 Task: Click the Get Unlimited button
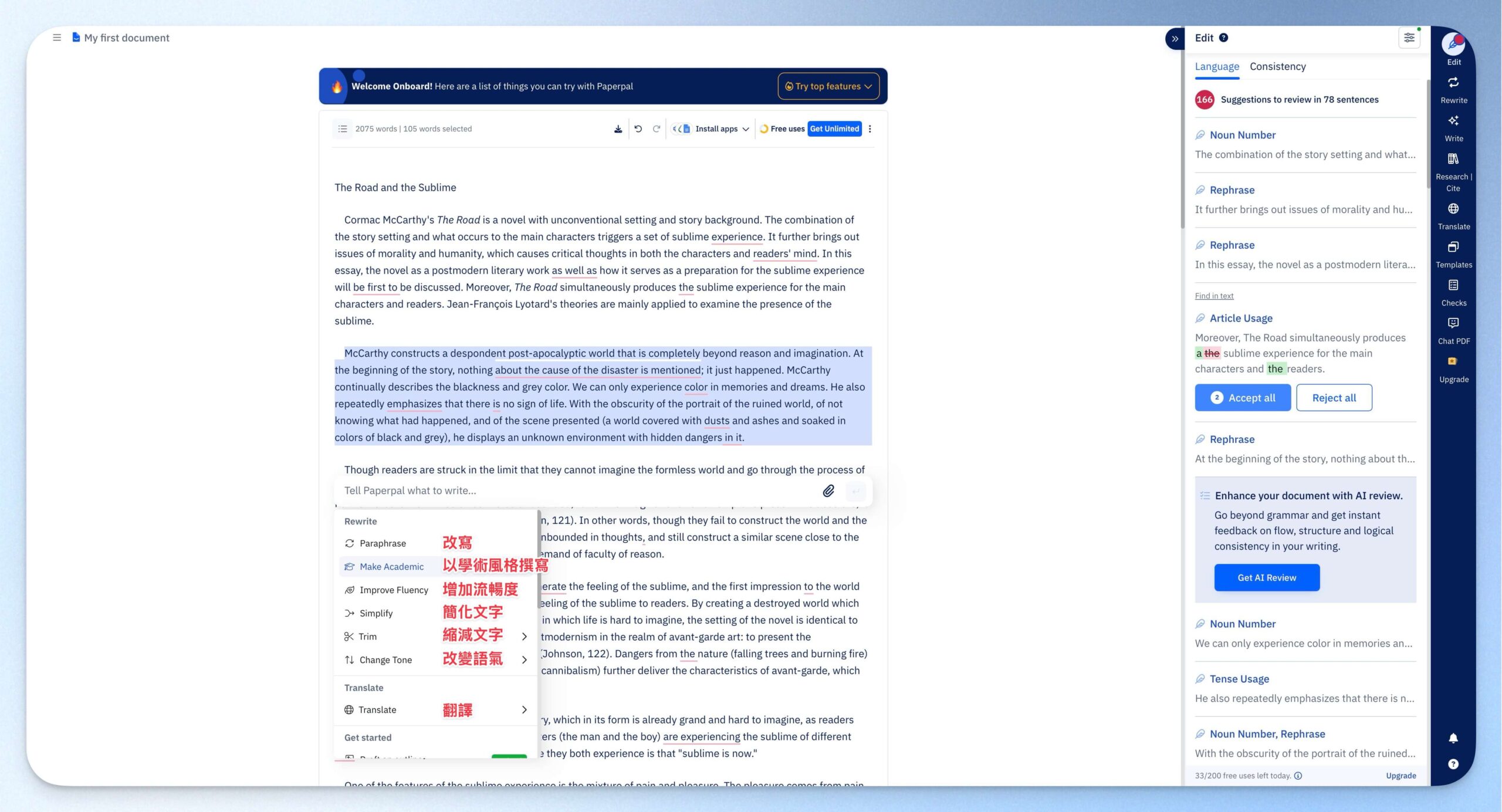click(834, 128)
